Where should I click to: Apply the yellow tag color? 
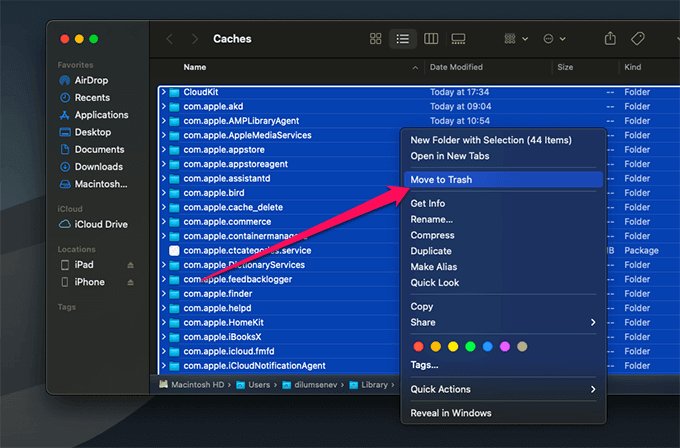pyautogui.click(x=453, y=346)
